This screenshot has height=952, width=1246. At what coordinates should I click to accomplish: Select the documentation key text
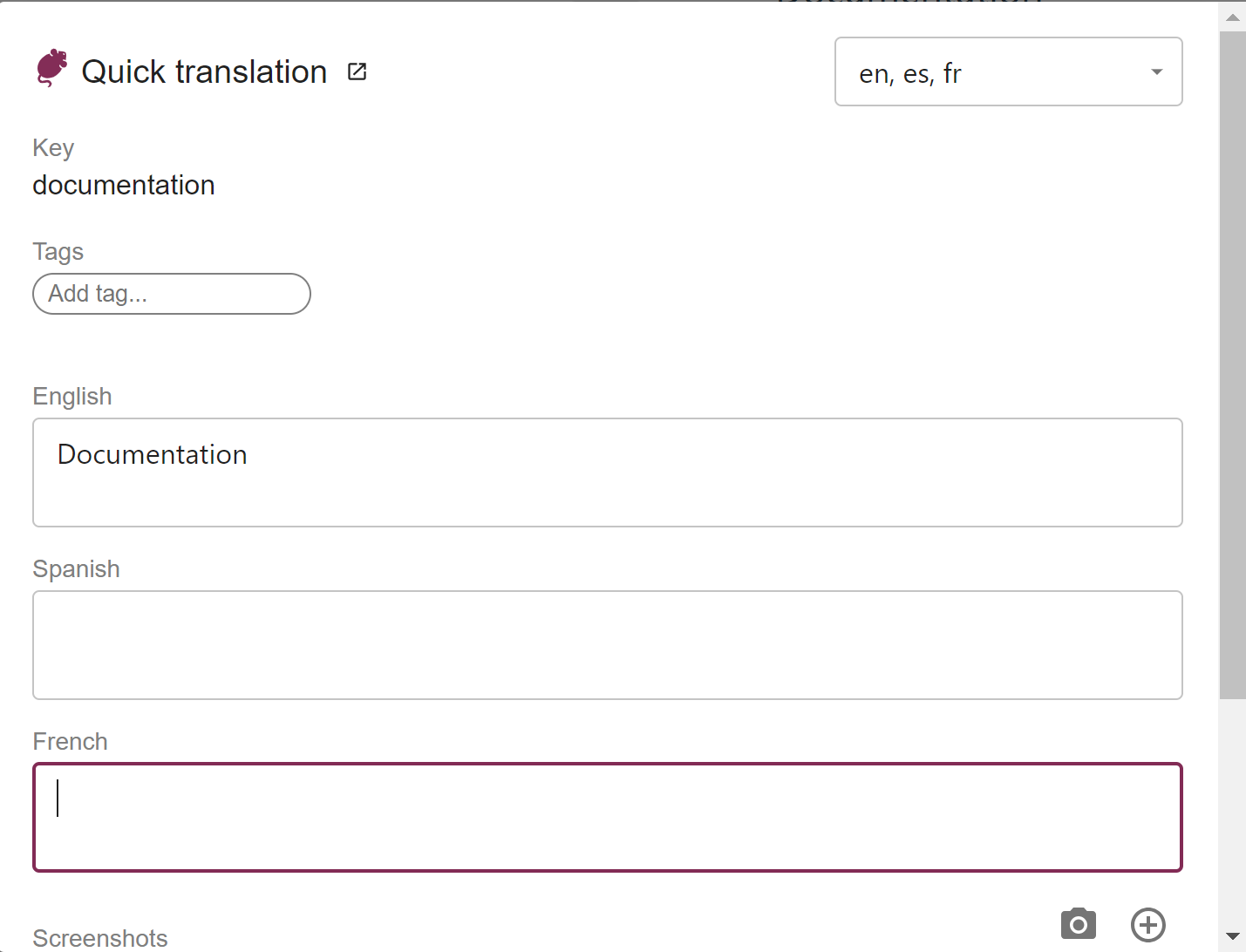pyautogui.click(x=123, y=185)
